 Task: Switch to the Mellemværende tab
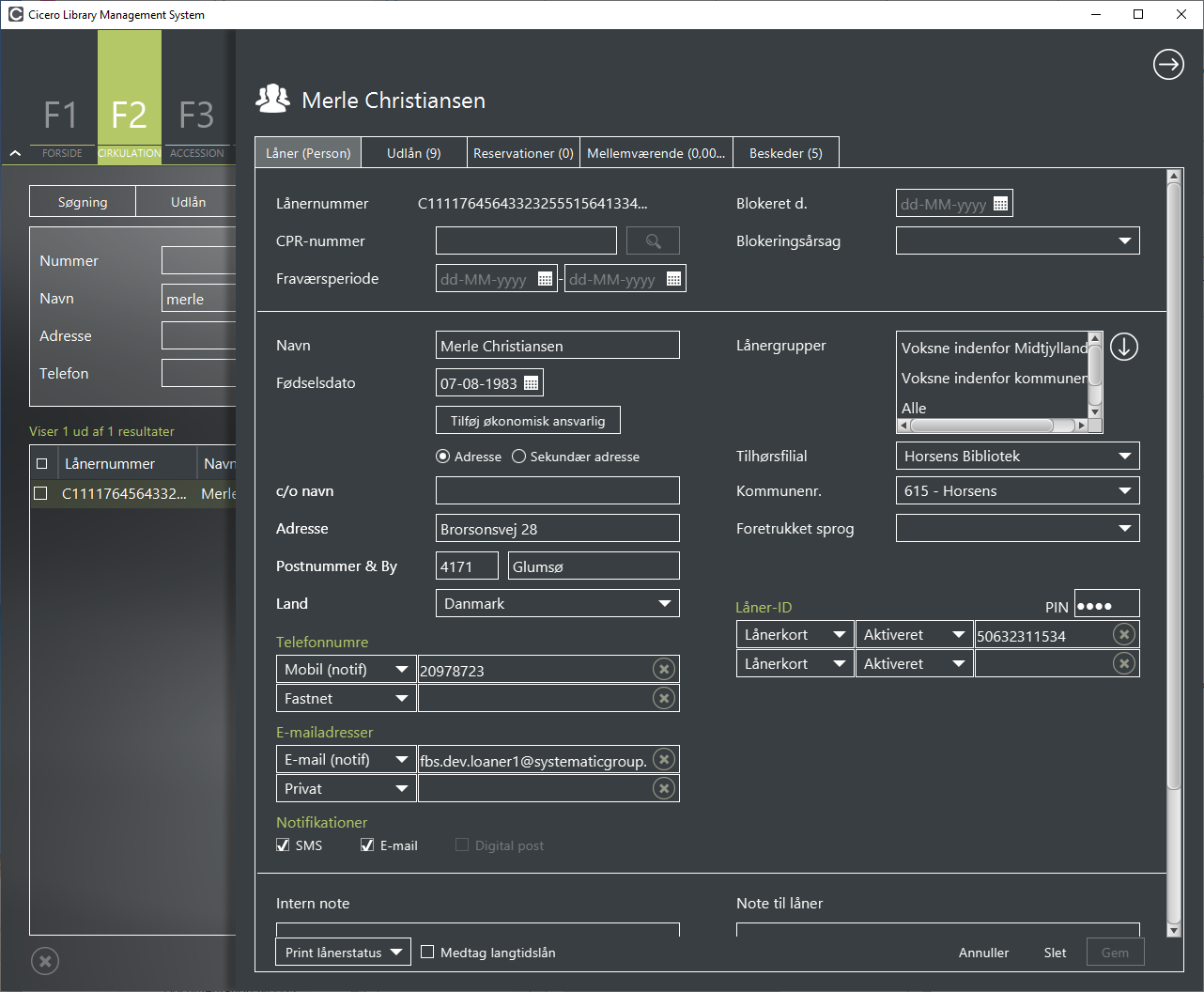click(x=656, y=152)
